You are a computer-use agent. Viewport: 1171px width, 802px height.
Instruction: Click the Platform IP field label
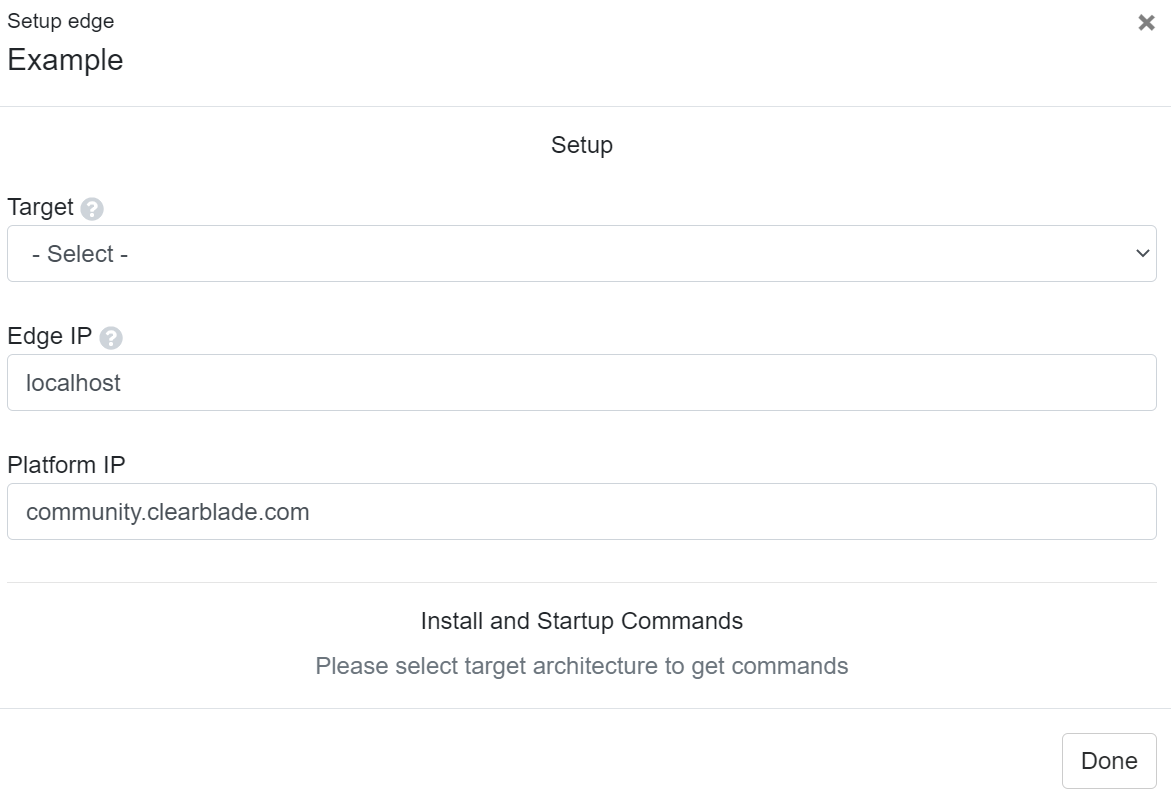click(x=66, y=465)
